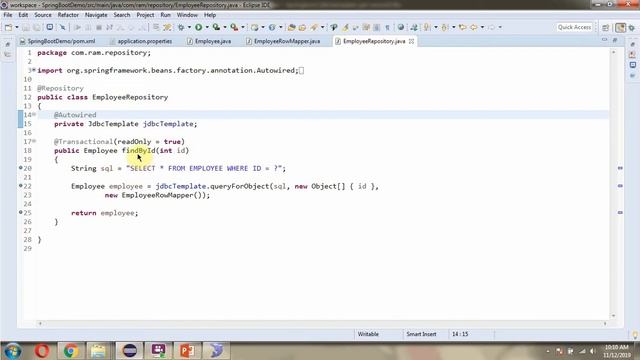Click the marker on line 20 gutter
The image size is (640, 360).
[x=20, y=168]
